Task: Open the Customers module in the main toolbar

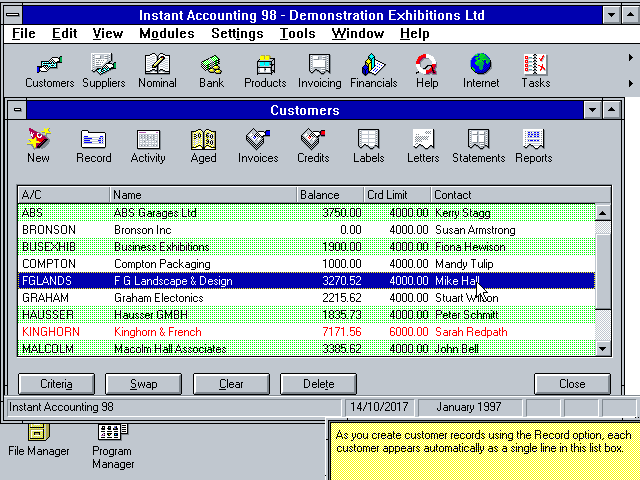Action: click(x=49, y=71)
